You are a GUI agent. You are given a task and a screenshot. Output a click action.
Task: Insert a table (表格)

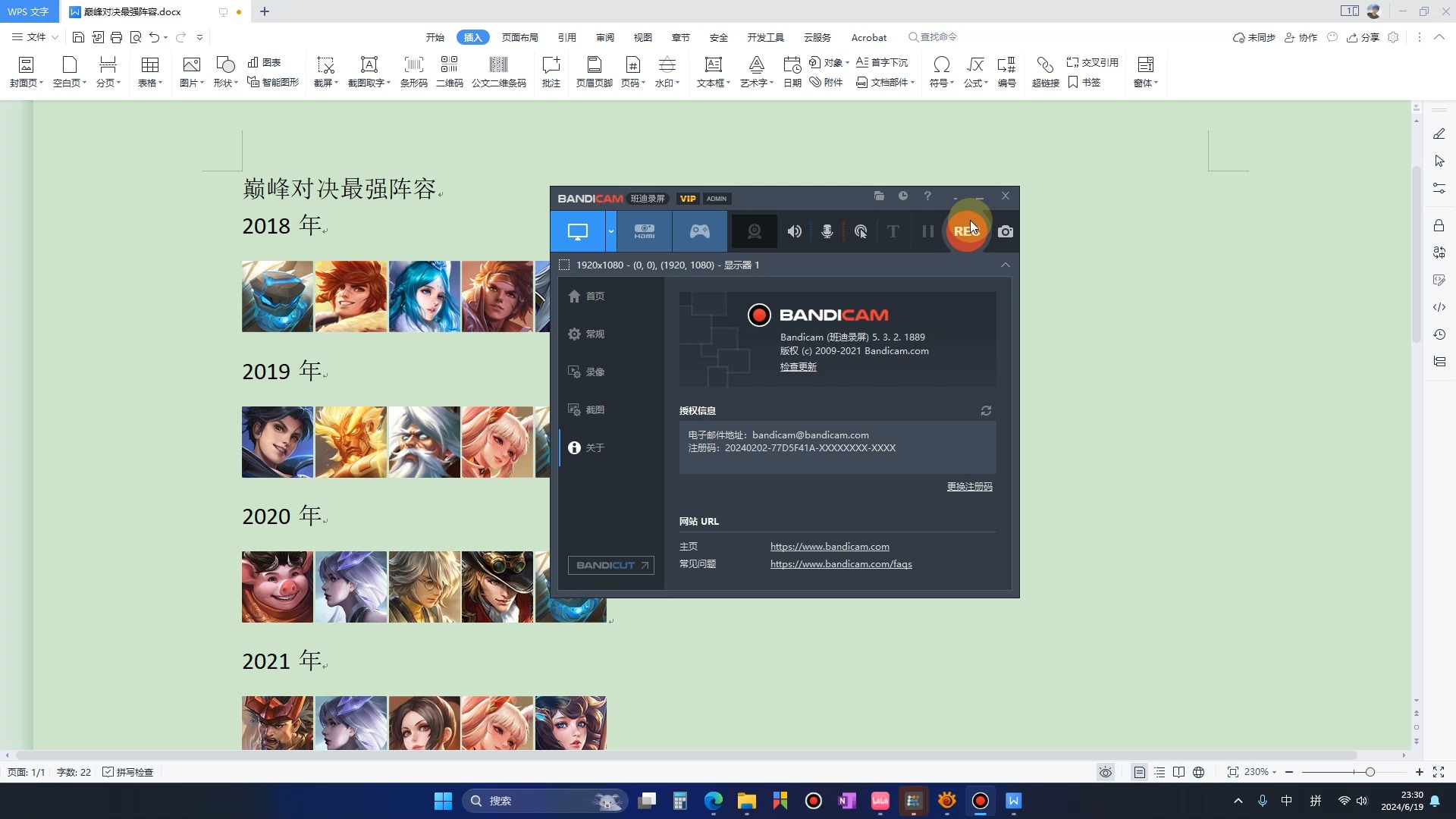click(x=149, y=72)
